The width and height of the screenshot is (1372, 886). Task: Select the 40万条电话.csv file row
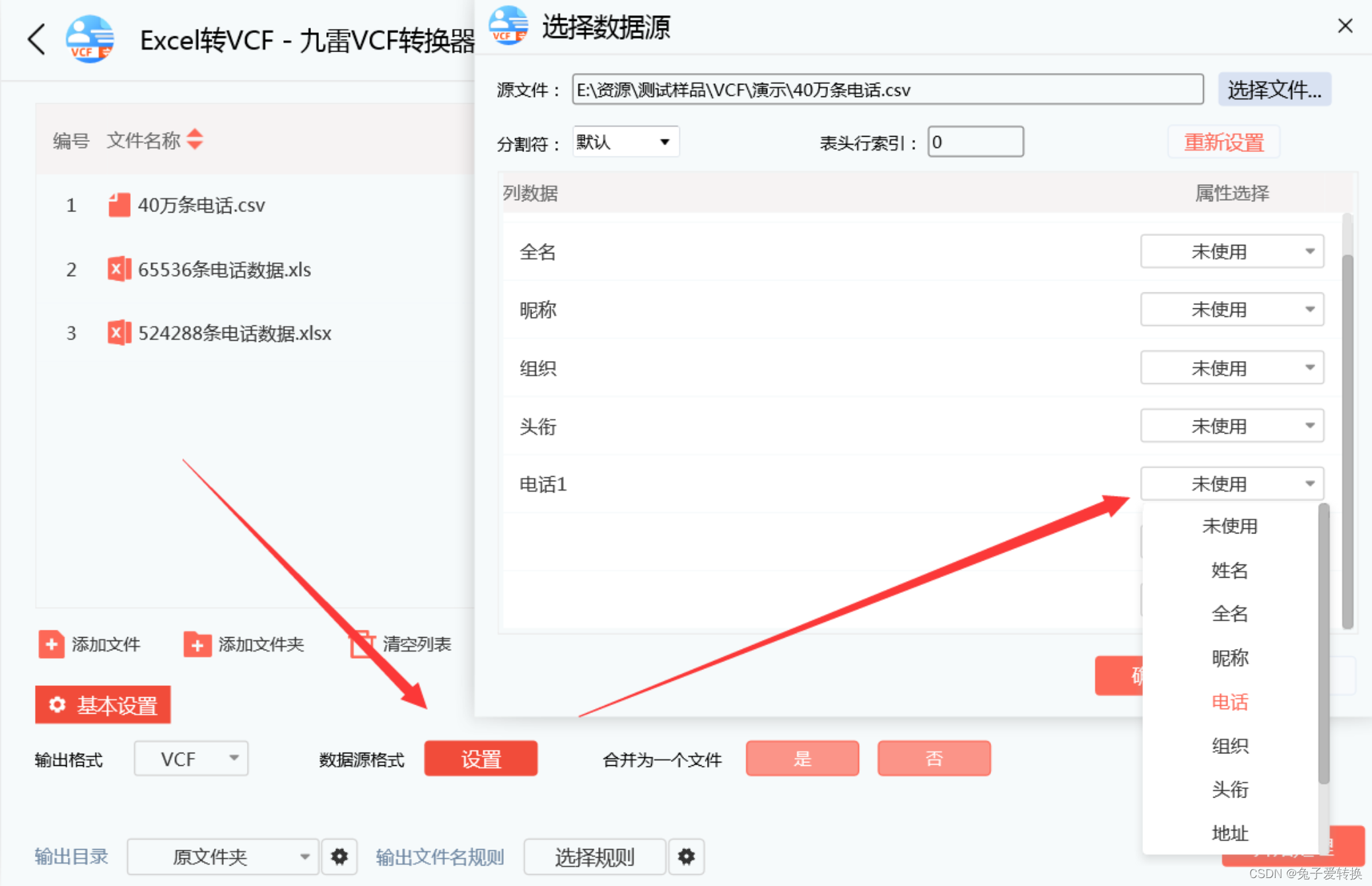coord(201,205)
